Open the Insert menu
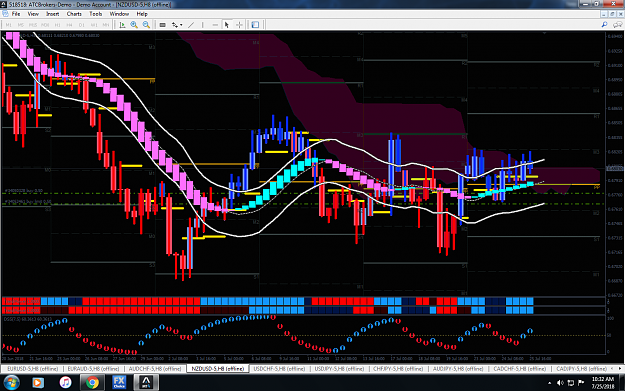Image resolution: width=625 pixels, height=391 pixels. [53, 14]
